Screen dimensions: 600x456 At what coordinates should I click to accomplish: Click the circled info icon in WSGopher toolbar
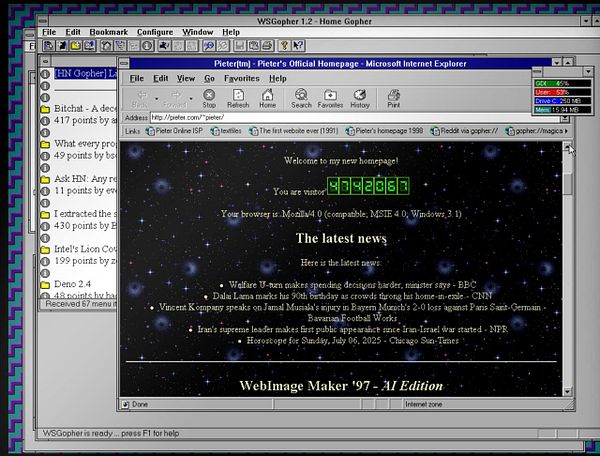pyautogui.click(x=147, y=46)
